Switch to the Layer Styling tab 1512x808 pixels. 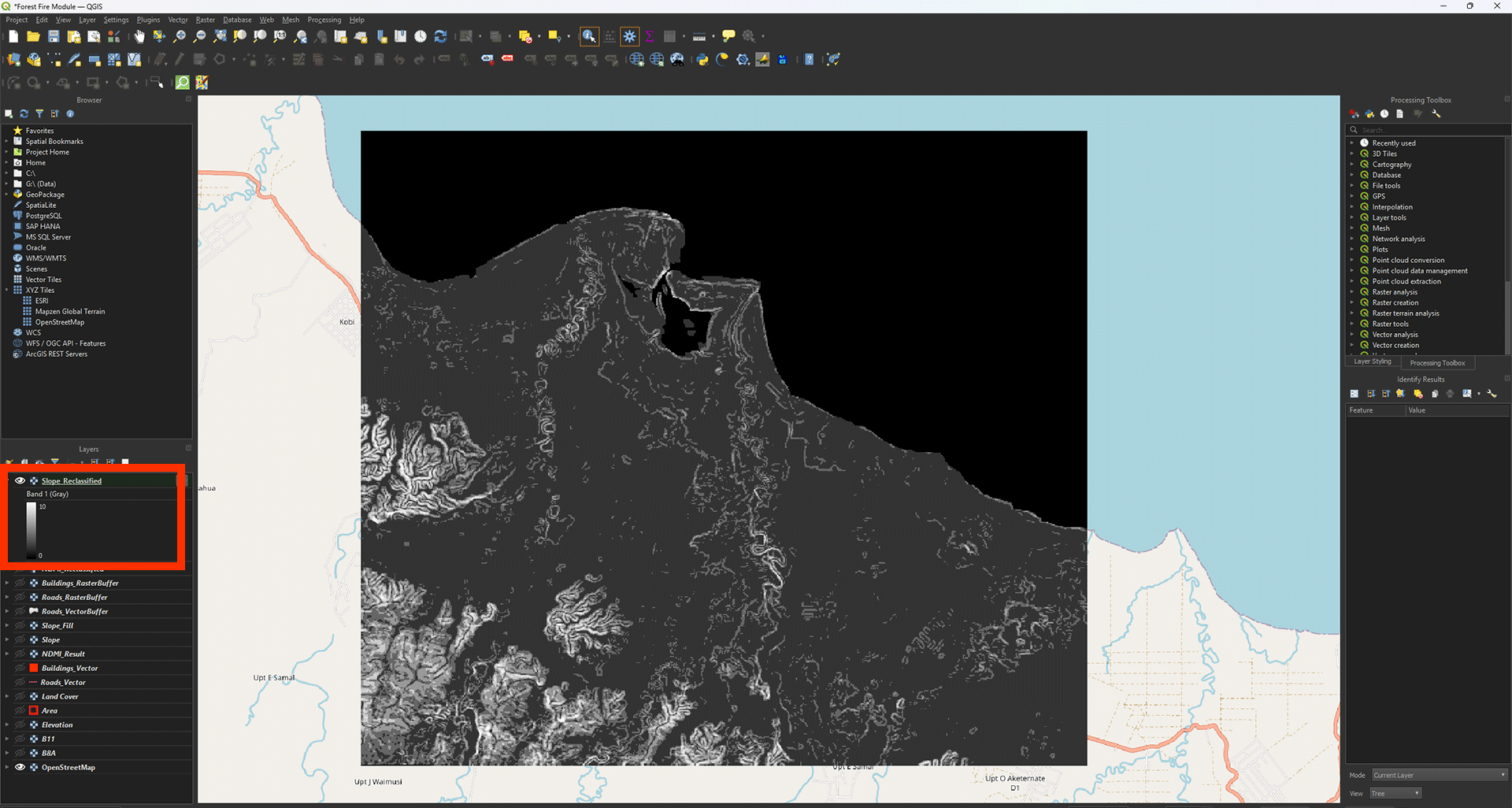[x=1373, y=362]
